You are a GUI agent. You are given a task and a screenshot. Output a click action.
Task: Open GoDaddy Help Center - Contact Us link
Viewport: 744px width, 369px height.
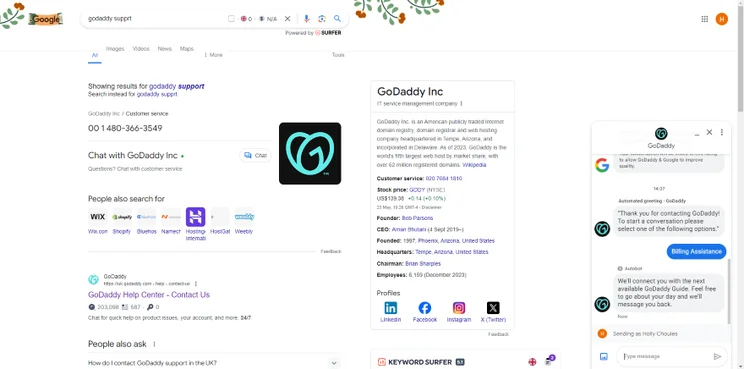click(149, 295)
